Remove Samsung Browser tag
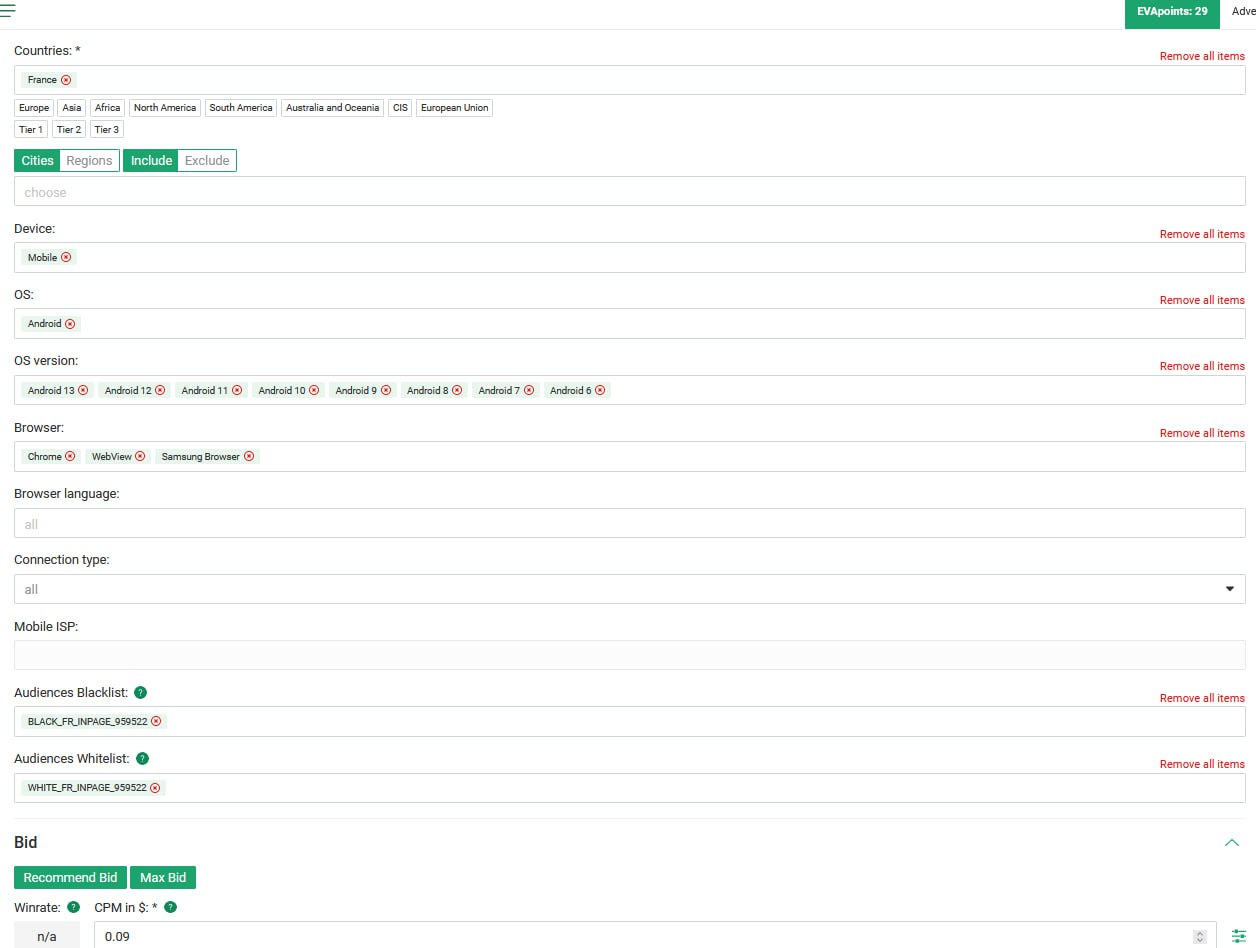 coord(249,456)
